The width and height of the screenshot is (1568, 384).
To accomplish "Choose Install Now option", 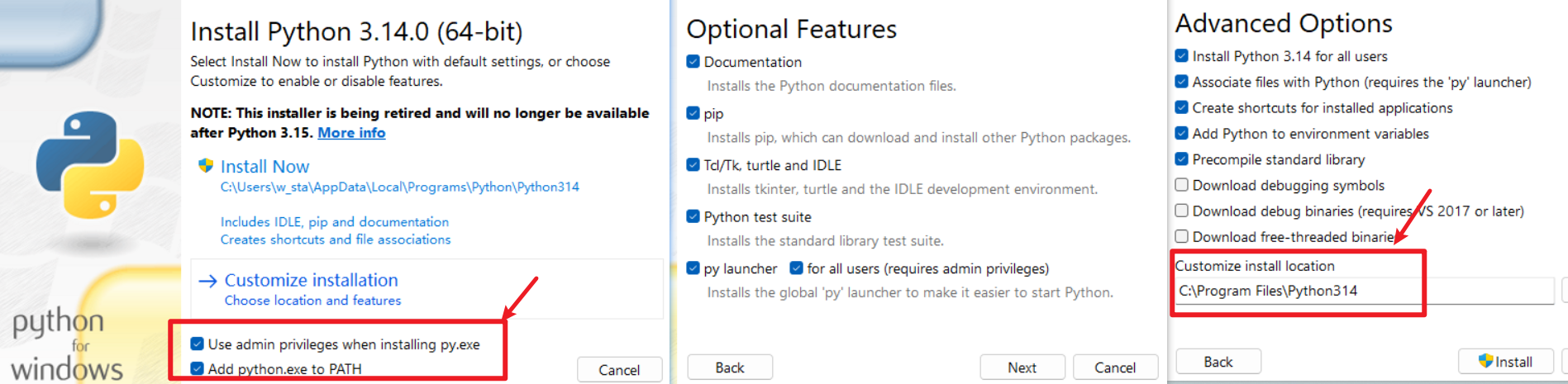I will pos(265,167).
